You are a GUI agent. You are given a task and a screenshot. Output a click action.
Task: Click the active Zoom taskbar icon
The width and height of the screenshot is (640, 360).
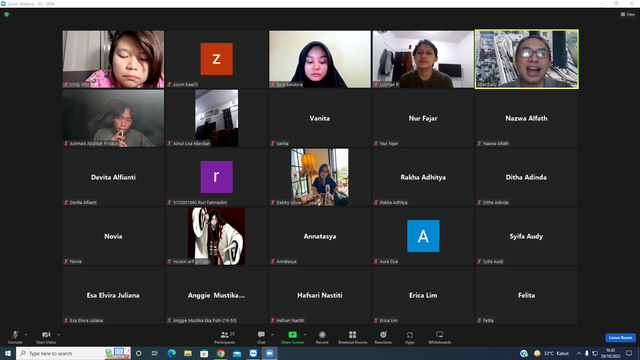(269, 353)
